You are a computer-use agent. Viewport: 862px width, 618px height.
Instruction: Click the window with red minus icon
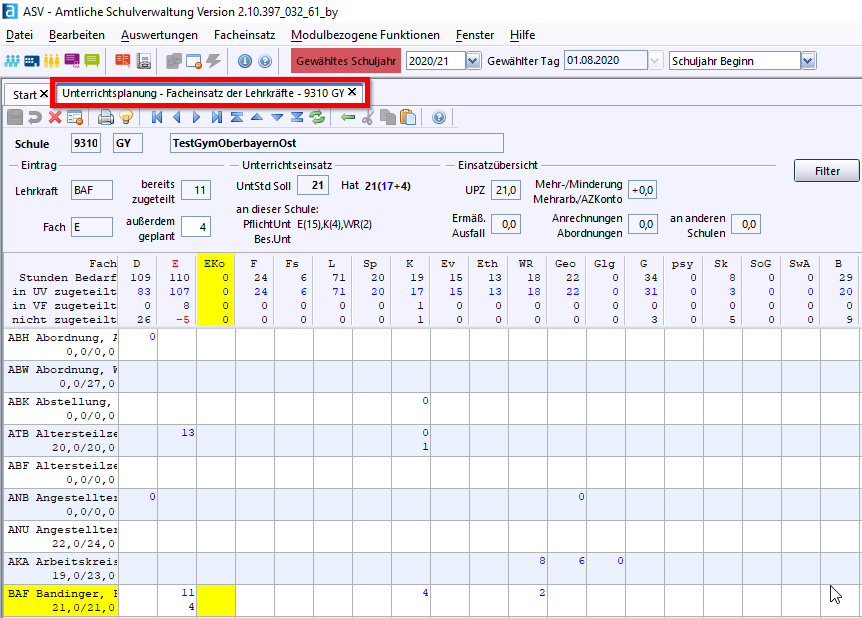pyautogui.click(x=194, y=60)
